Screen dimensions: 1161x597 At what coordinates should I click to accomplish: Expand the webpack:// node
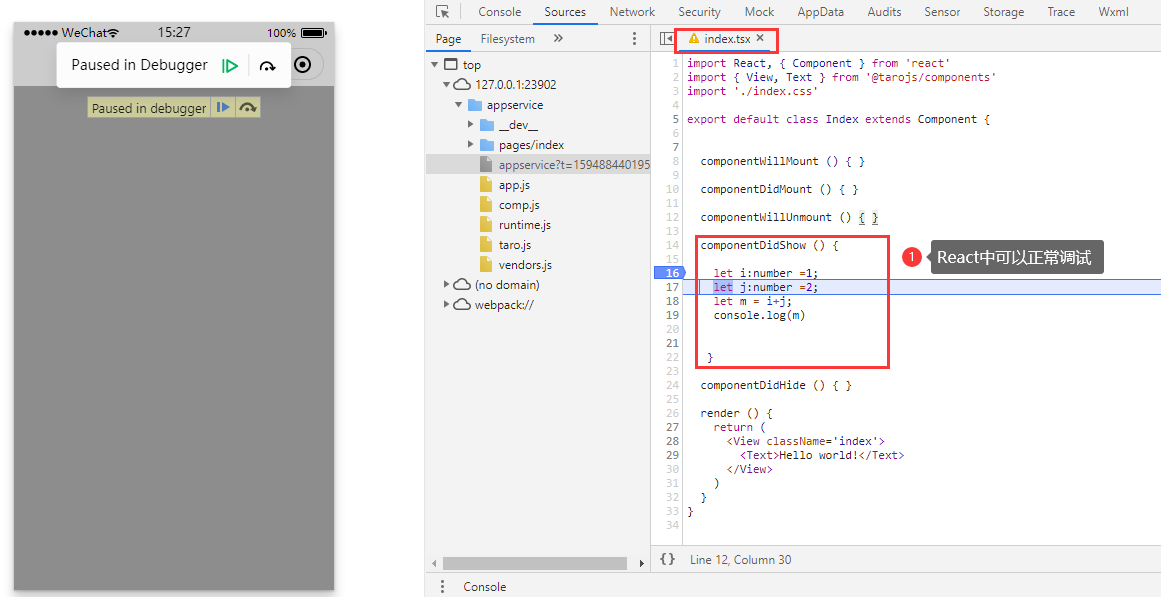tap(448, 304)
